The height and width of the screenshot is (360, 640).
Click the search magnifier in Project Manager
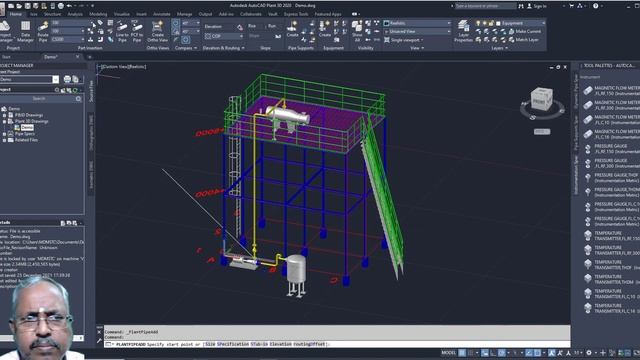tap(78, 99)
